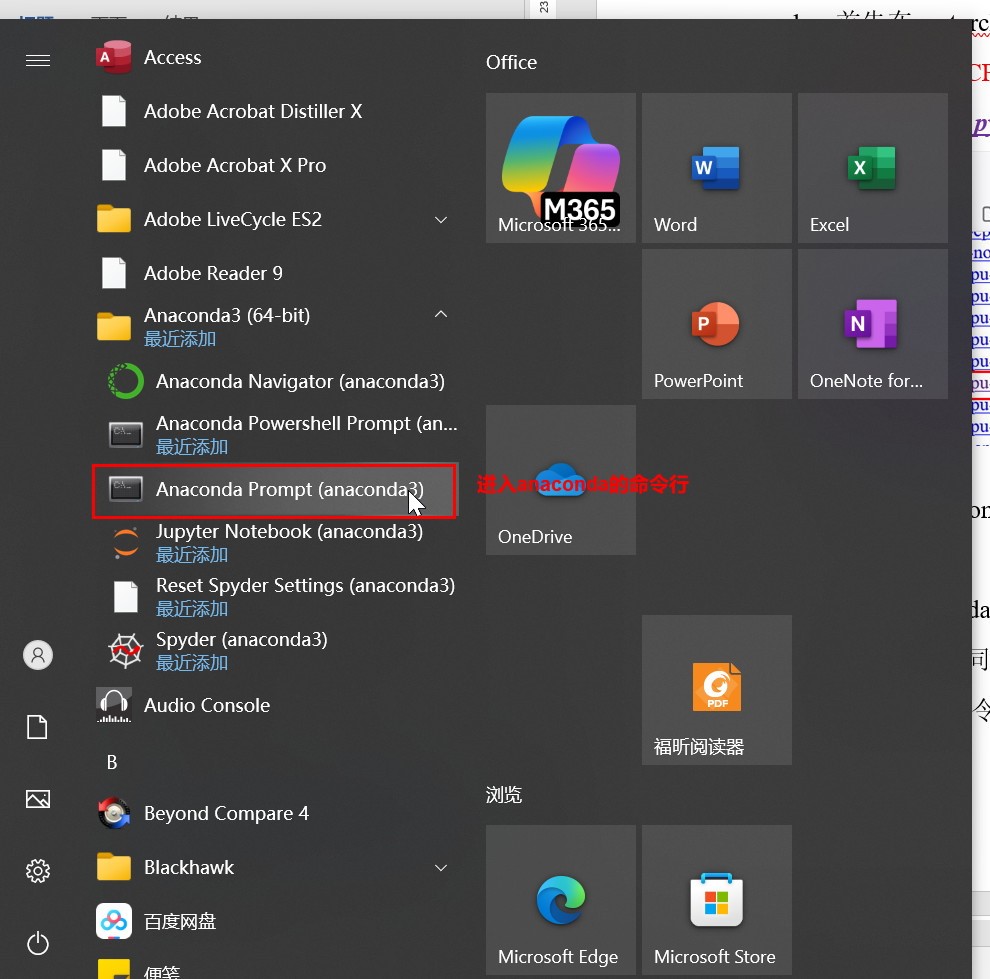The image size is (990, 979).
Task: Expand the Adobe LiveCycle ES2 folder
Action: (275, 220)
